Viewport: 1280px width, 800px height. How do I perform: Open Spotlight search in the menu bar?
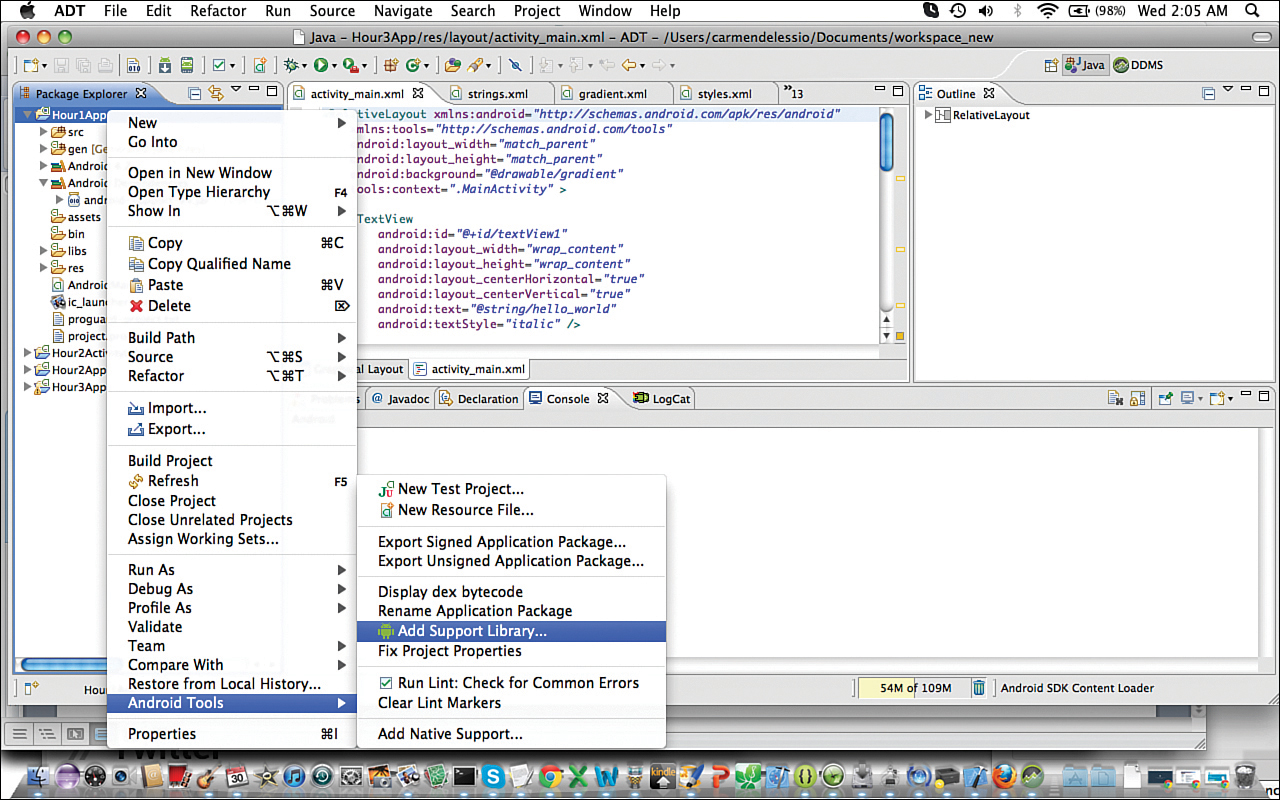(x=1253, y=11)
